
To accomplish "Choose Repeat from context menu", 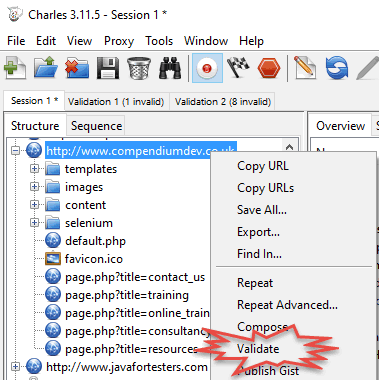I will pyautogui.click(x=255, y=283).
